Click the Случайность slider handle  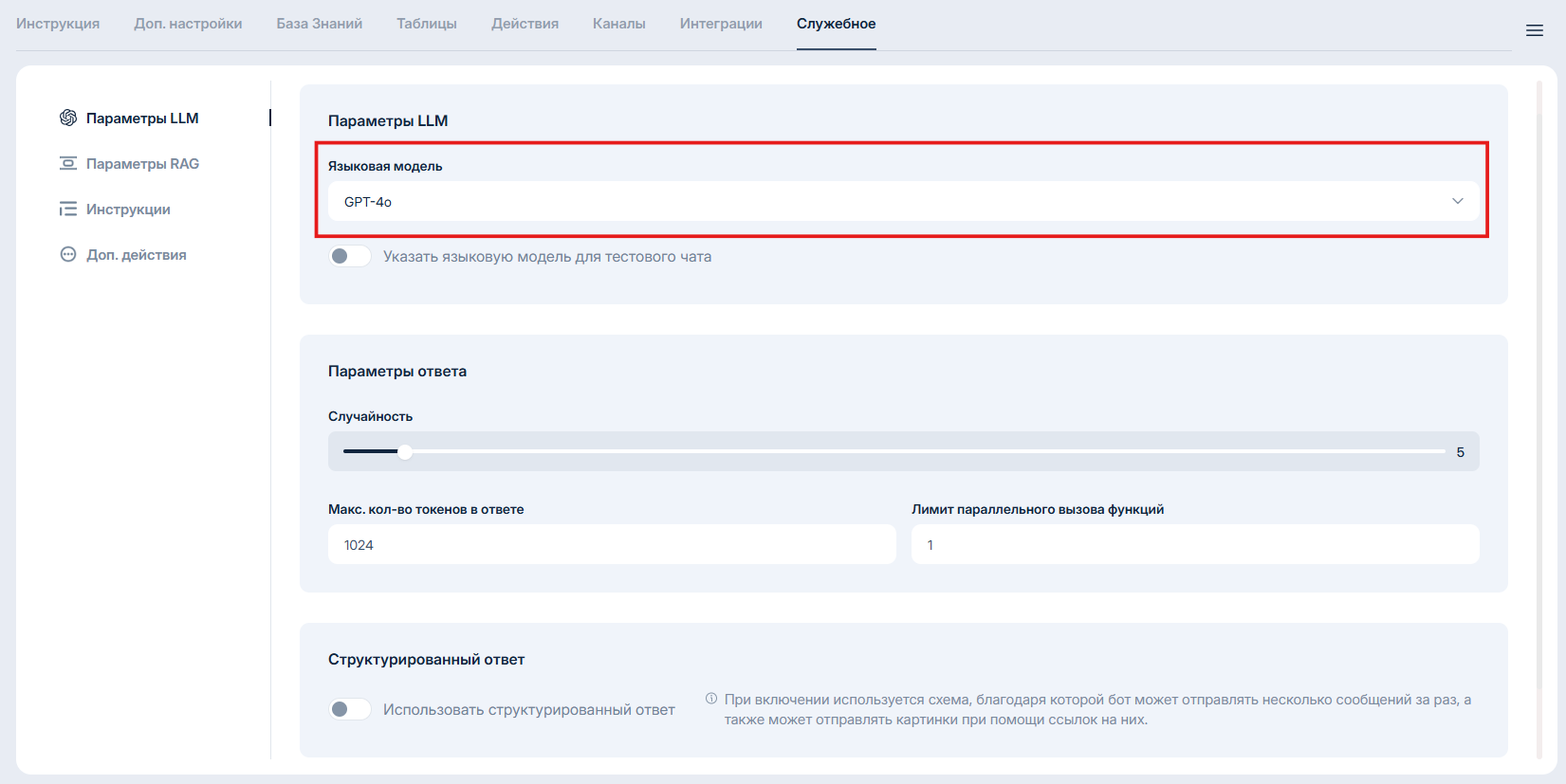[x=405, y=451]
